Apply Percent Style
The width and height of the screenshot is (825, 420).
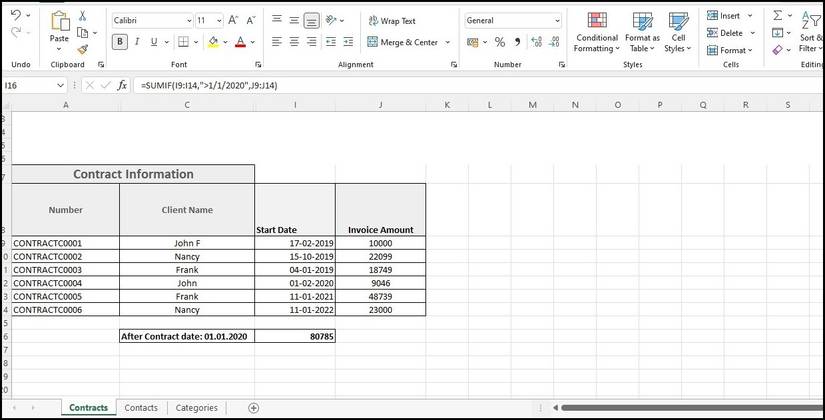pyautogui.click(x=500, y=42)
